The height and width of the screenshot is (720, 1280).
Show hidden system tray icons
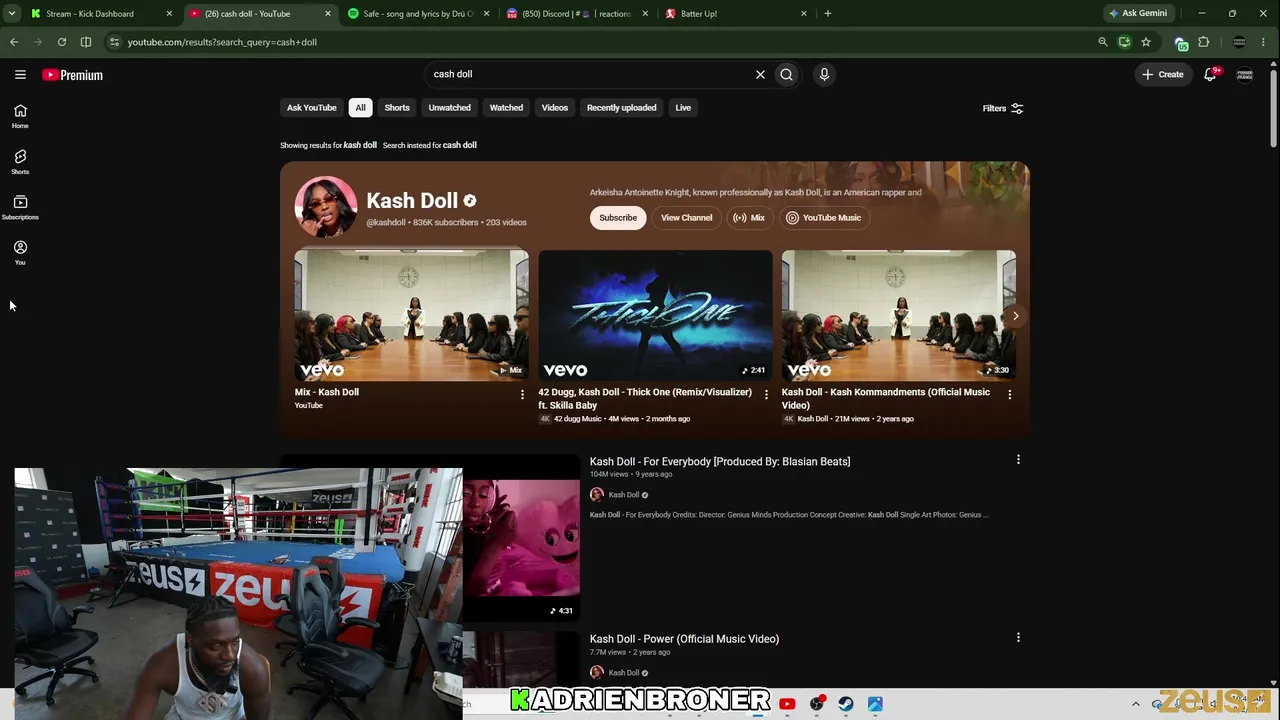coord(1135,704)
